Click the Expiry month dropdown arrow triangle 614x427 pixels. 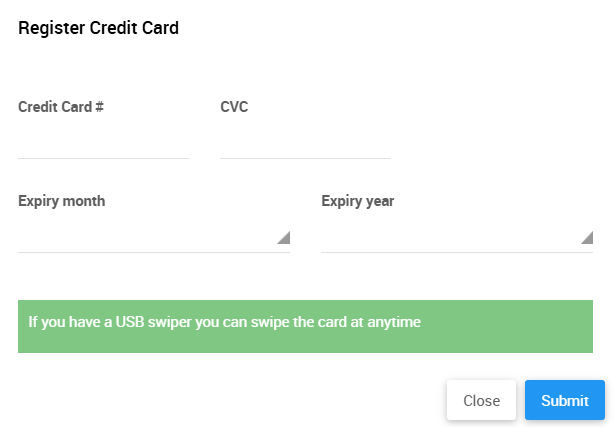pyautogui.click(x=283, y=238)
